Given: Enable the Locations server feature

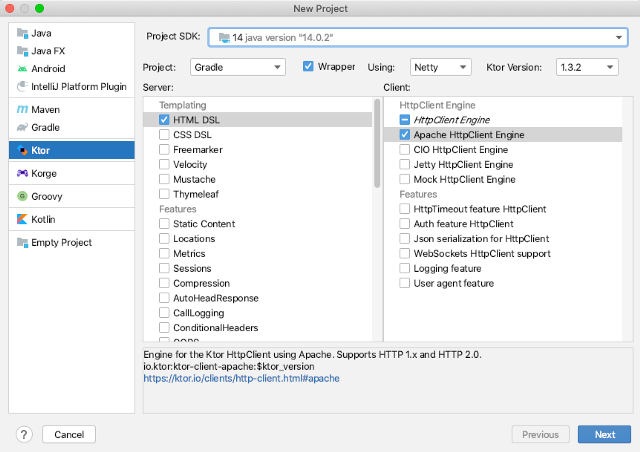Looking at the screenshot, I should (164, 238).
